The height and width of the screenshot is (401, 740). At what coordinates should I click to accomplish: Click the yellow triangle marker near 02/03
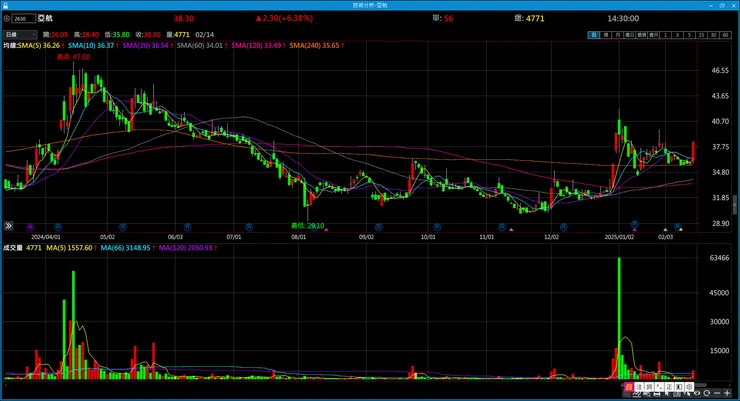coord(681,230)
